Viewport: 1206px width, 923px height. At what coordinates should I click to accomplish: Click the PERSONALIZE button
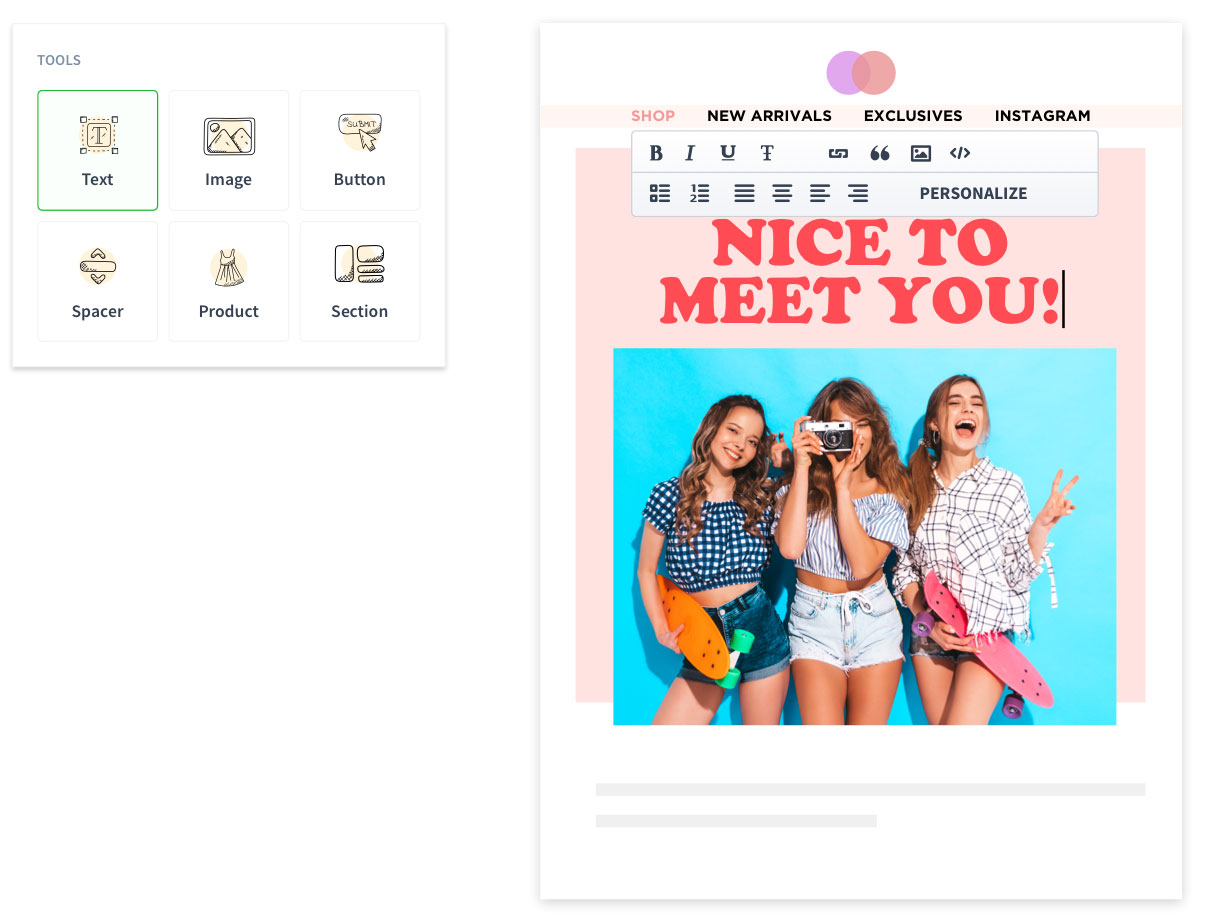(973, 193)
